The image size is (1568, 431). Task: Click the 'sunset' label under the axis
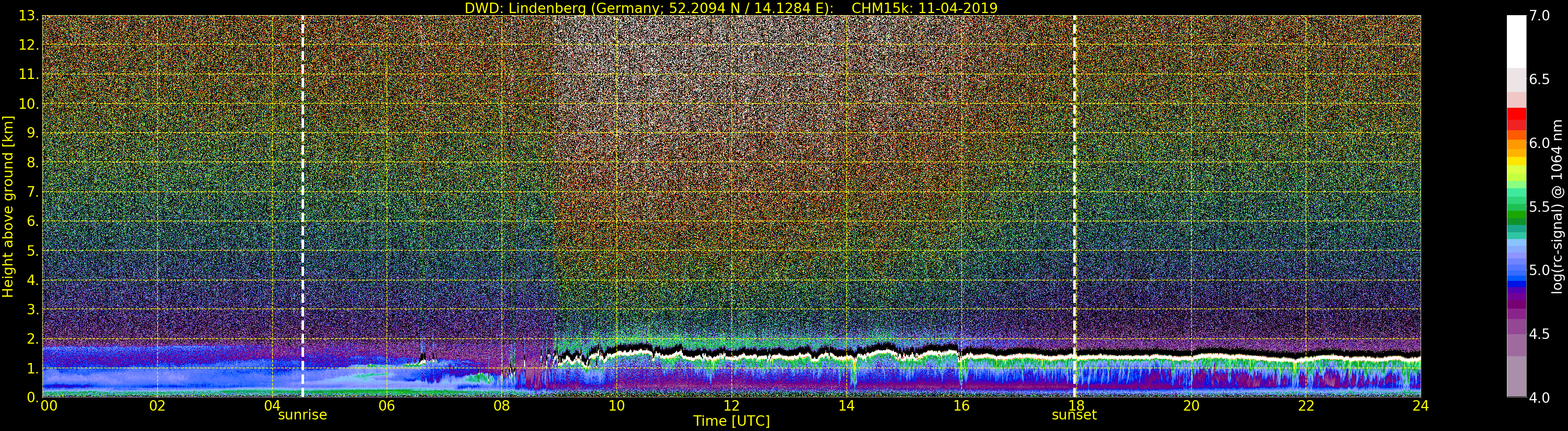click(1074, 415)
